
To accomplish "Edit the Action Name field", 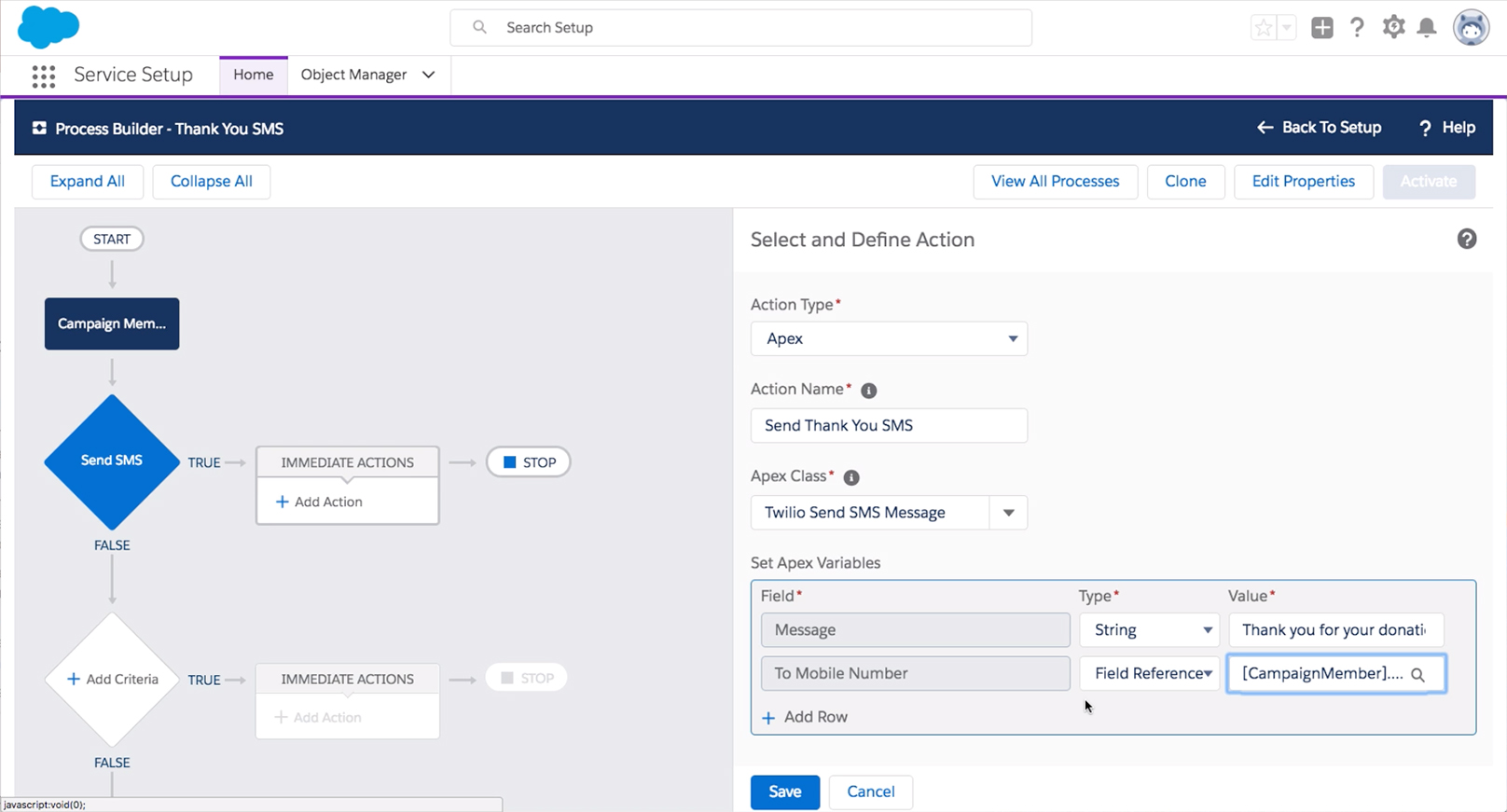I will 889,425.
